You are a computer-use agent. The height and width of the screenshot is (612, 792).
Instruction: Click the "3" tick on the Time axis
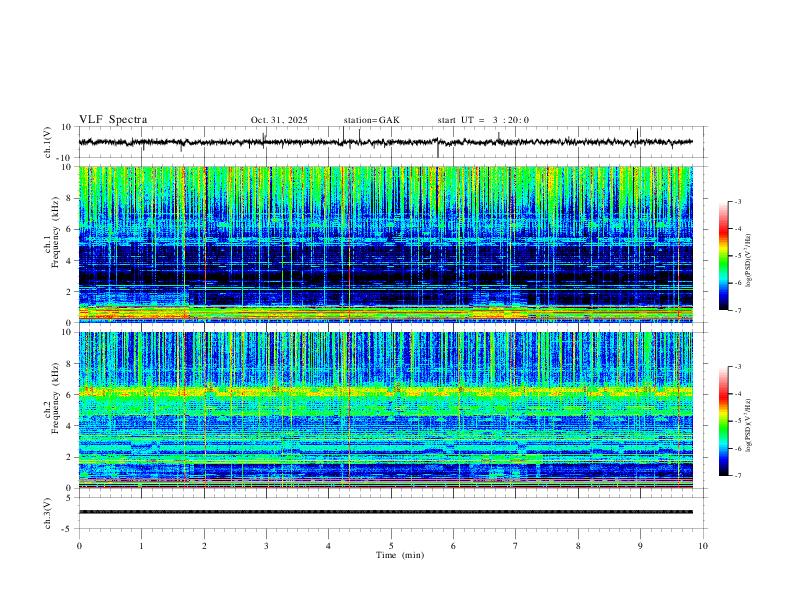point(266,546)
